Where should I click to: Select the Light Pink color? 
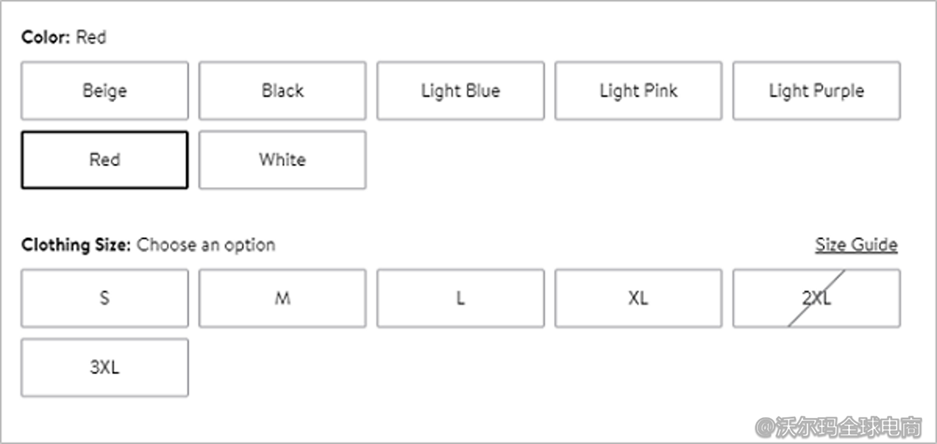pyautogui.click(x=638, y=91)
